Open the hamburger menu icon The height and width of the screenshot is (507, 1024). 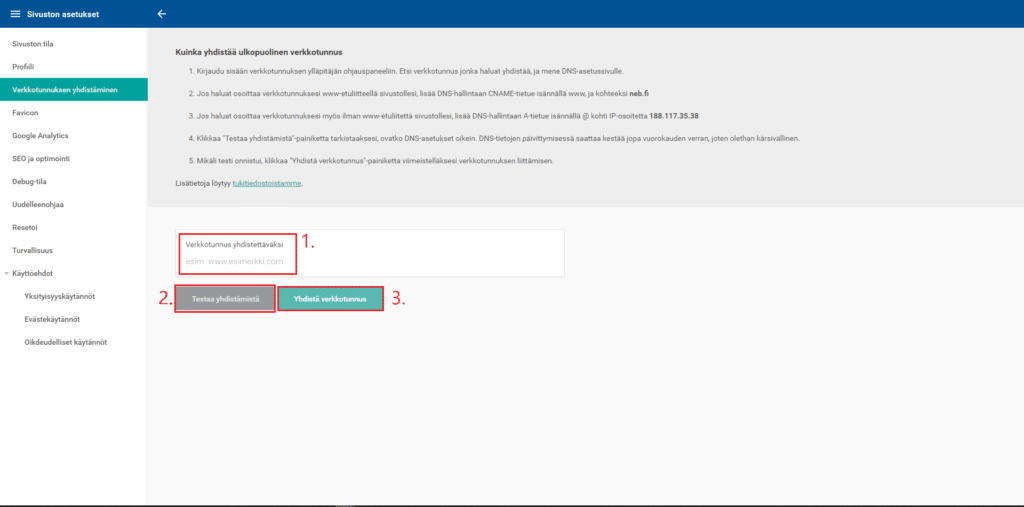tap(15, 14)
